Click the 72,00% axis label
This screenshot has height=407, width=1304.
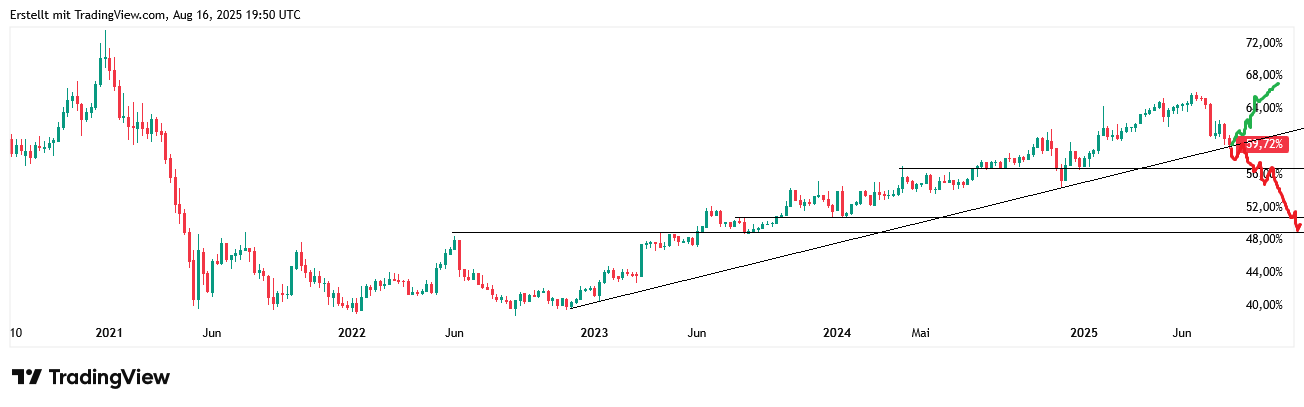[x=1264, y=43]
